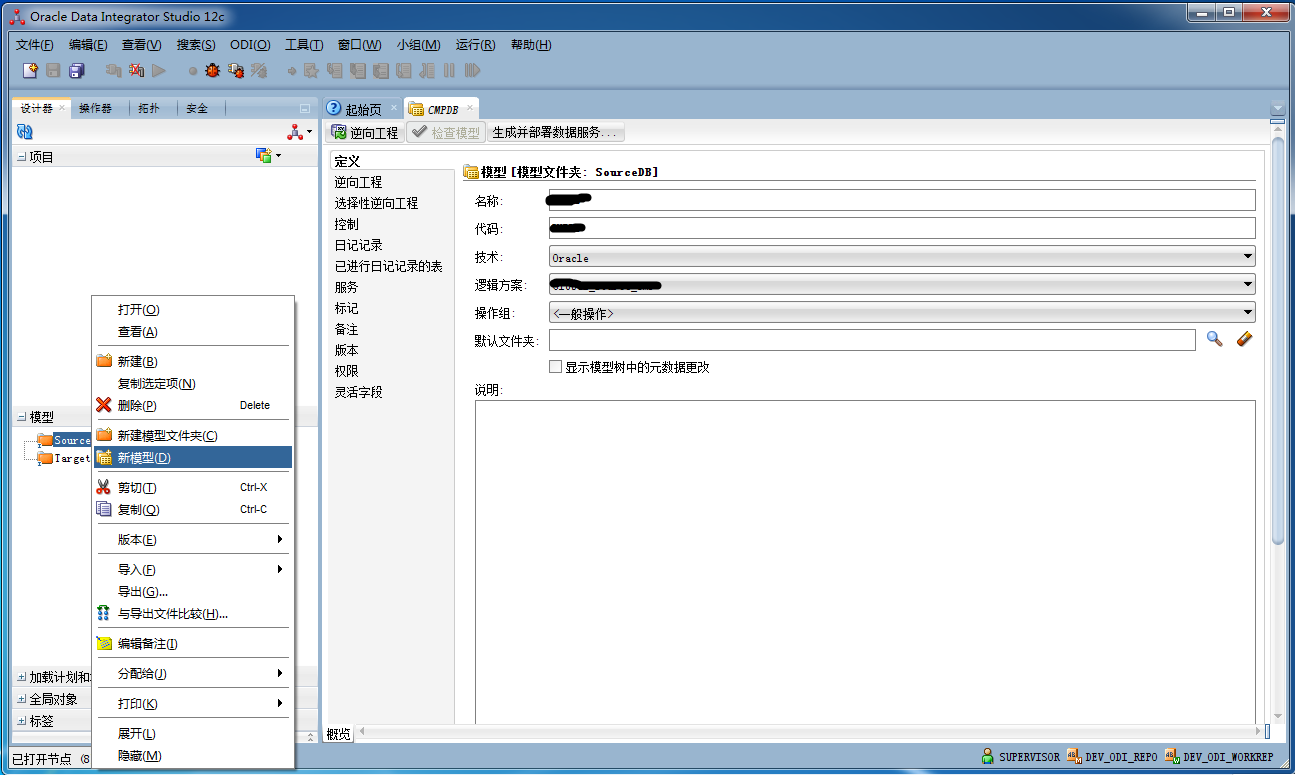Viewport: 1295px width, 775px height.
Task: Open the 选择性逆向工程 side section
Action: 376,203
